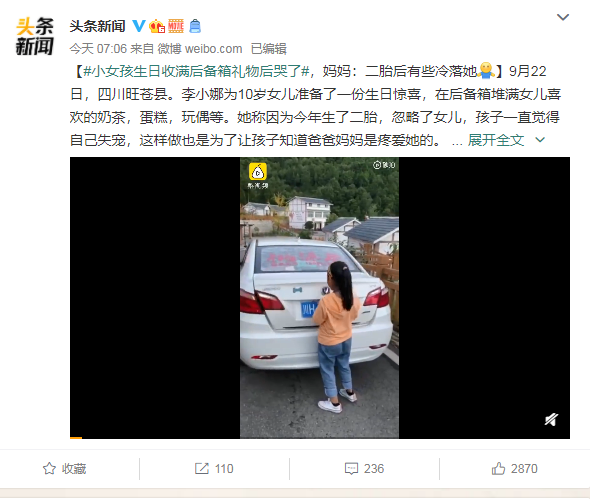Click the orange video progress bar

[x=76, y=438]
